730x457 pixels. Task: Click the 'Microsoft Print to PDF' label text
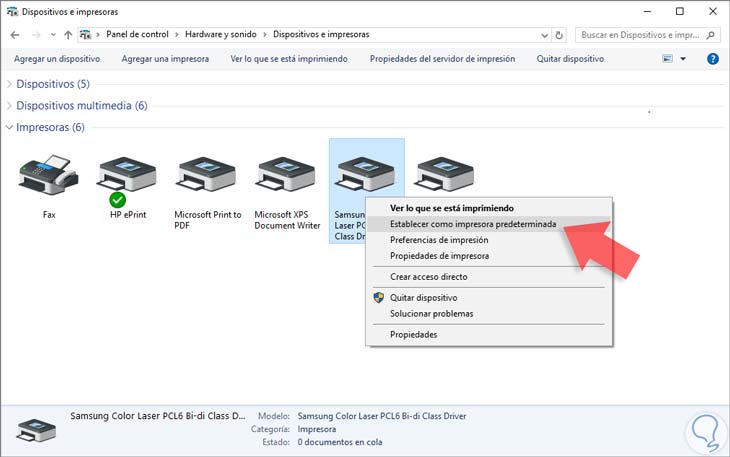pyautogui.click(x=208, y=220)
